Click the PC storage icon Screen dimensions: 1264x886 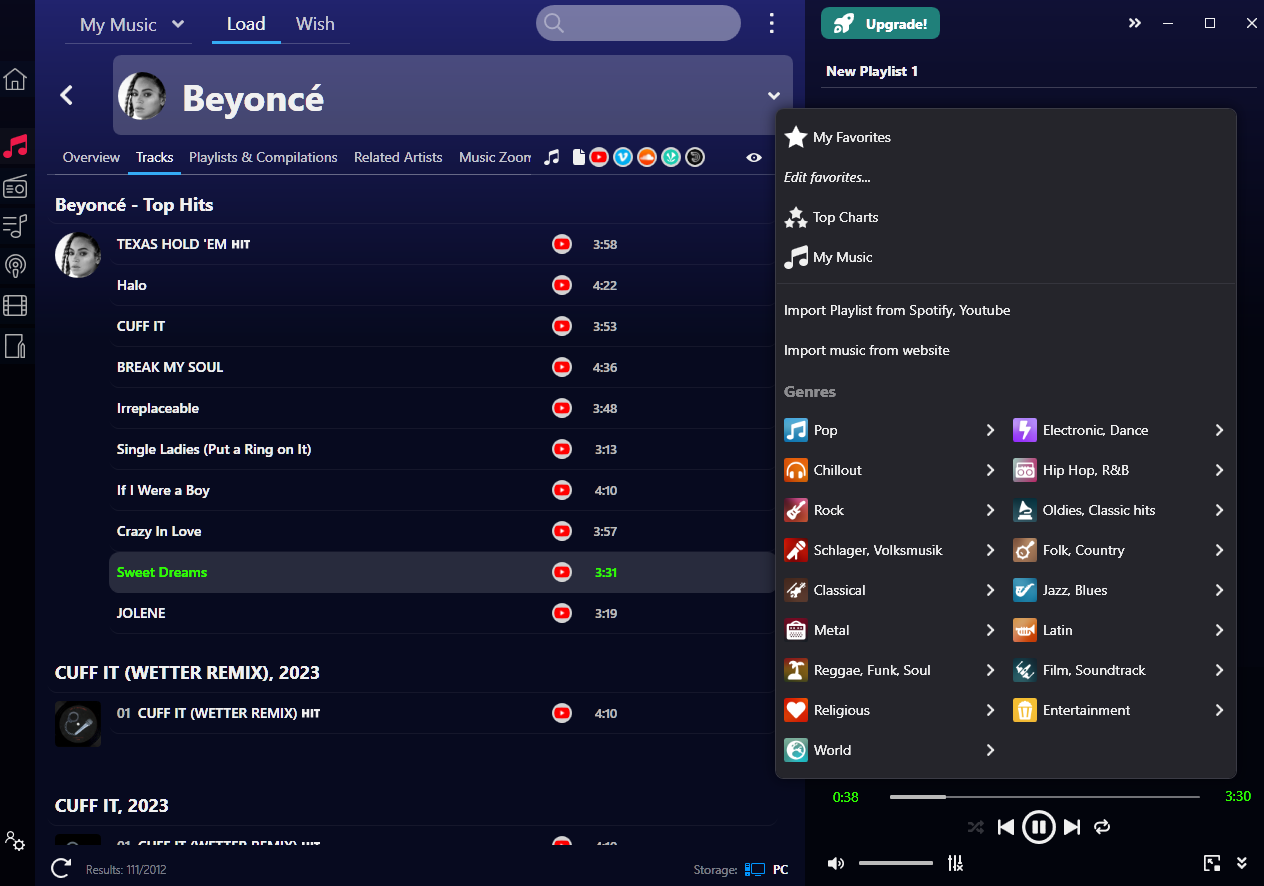[755, 870]
